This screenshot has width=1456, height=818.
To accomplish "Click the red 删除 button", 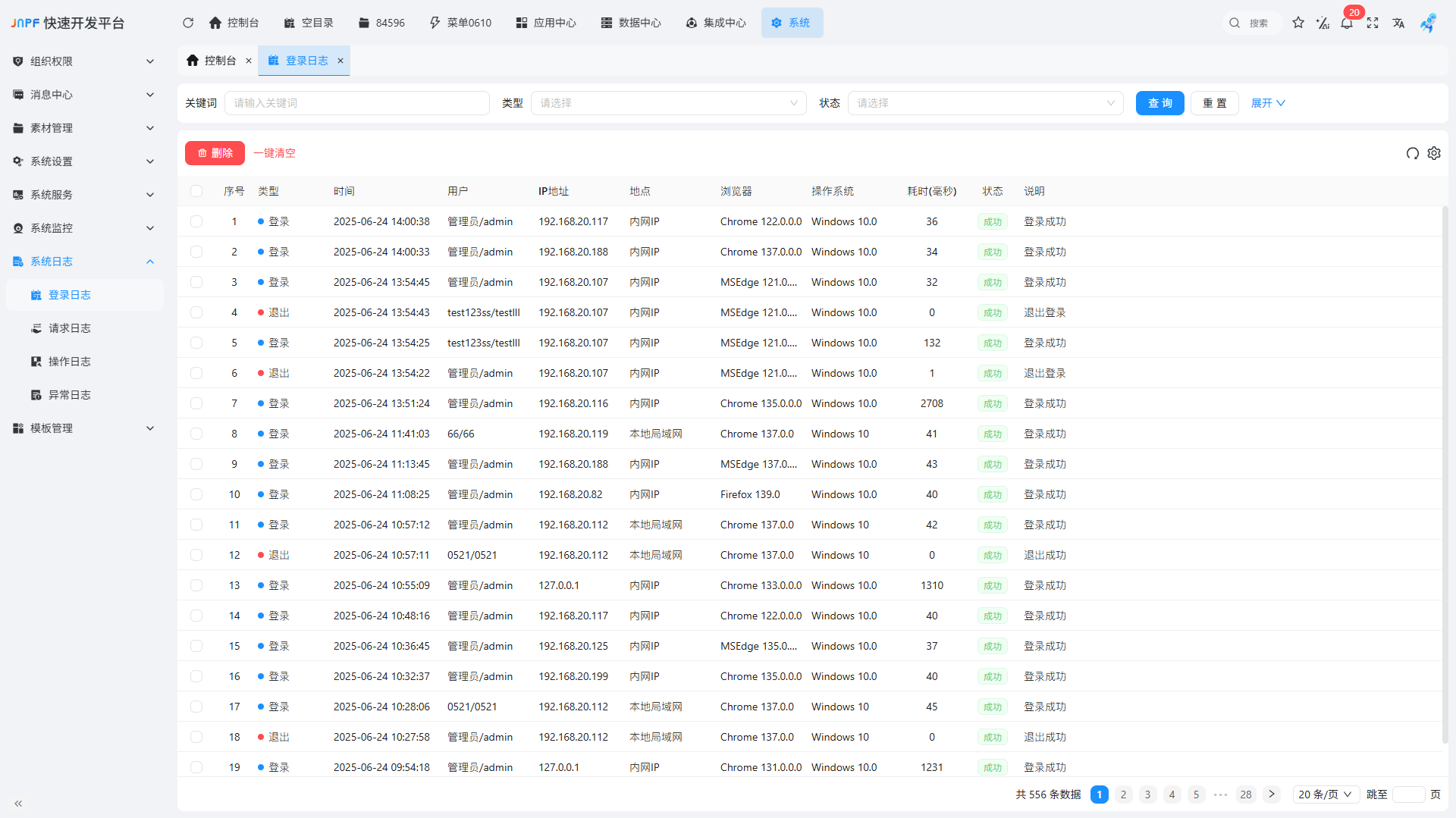I will pos(215,153).
